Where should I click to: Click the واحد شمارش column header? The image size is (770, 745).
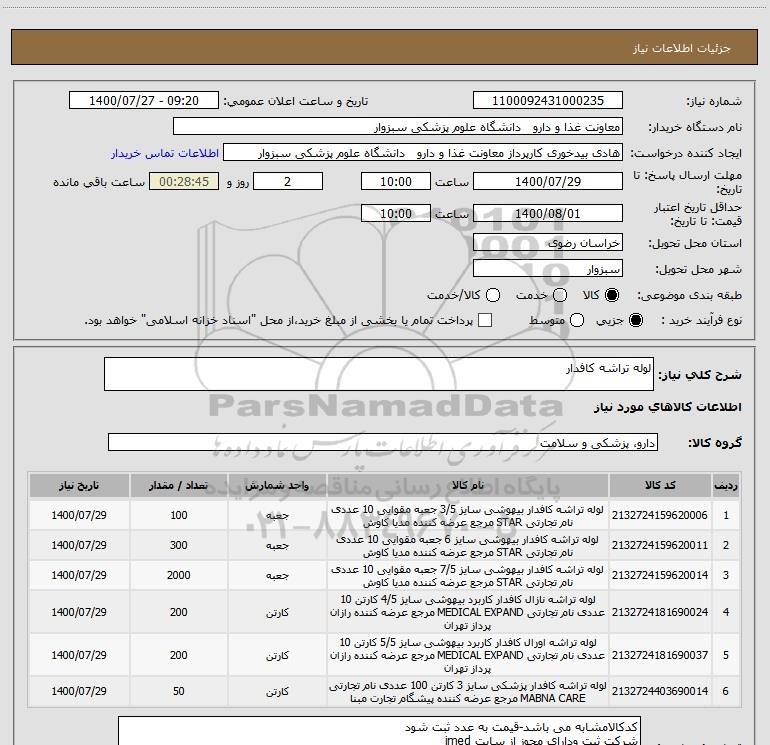(x=277, y=486)
